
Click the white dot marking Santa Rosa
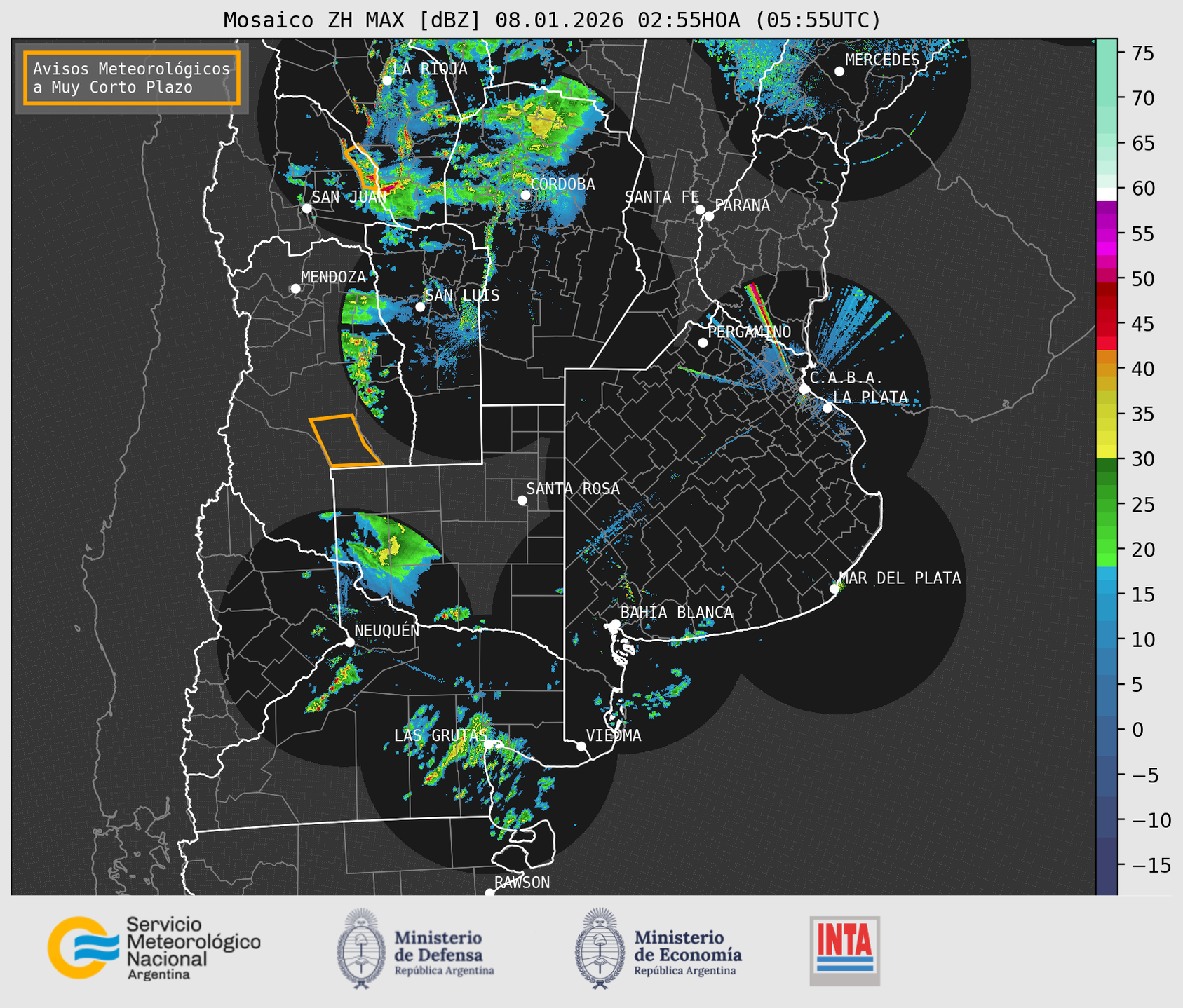pyautogui.click(x=522, y=500)
